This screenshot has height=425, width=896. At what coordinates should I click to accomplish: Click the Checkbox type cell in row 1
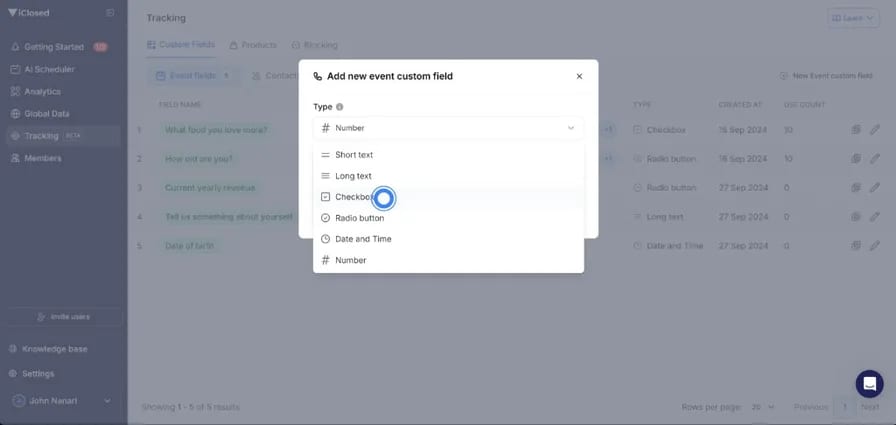[x=659, y=130]
